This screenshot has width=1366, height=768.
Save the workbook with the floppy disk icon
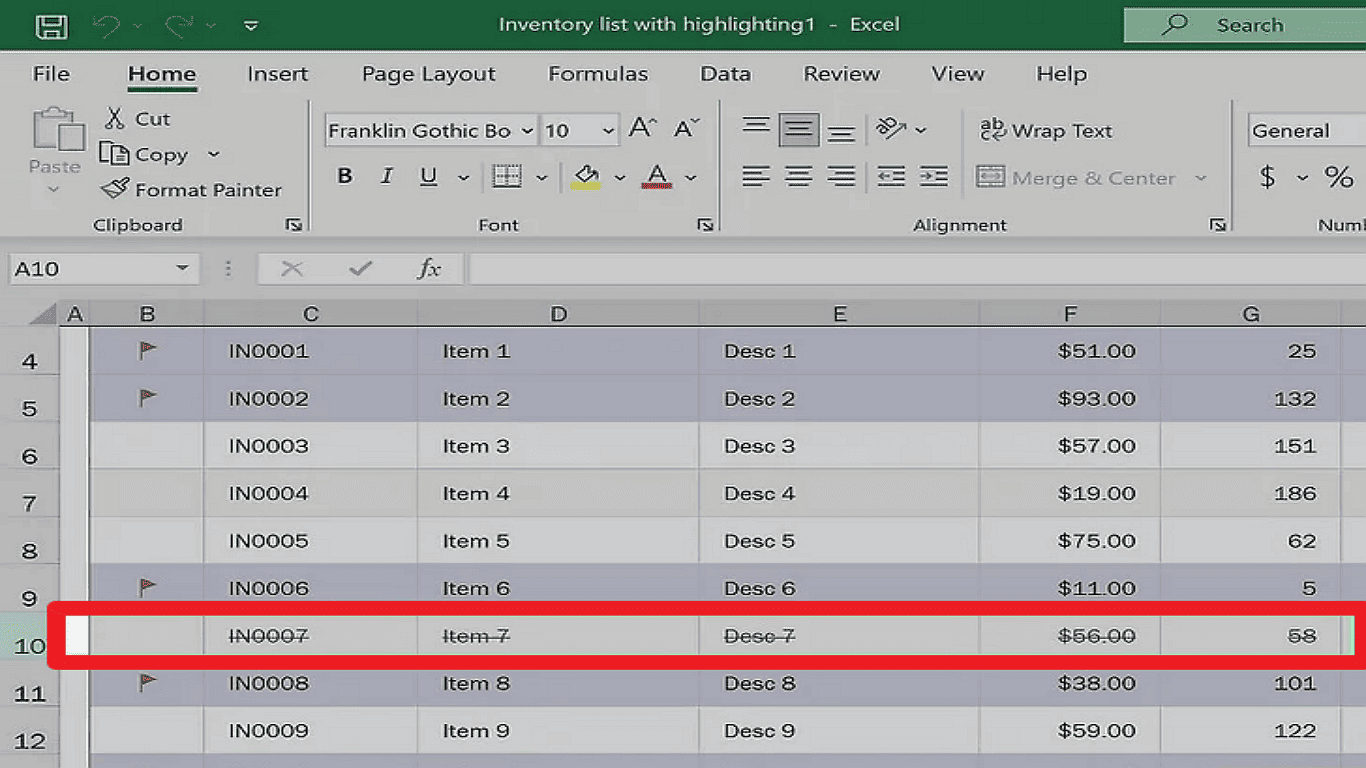[51, 26]
